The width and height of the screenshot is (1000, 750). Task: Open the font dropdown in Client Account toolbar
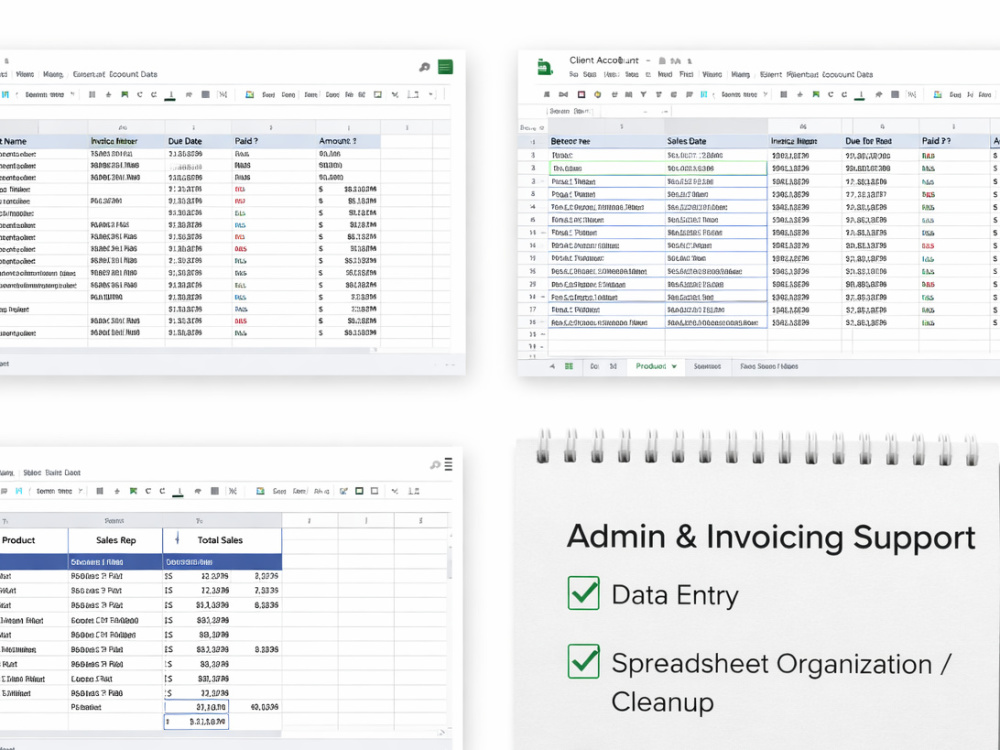[743, 94]
